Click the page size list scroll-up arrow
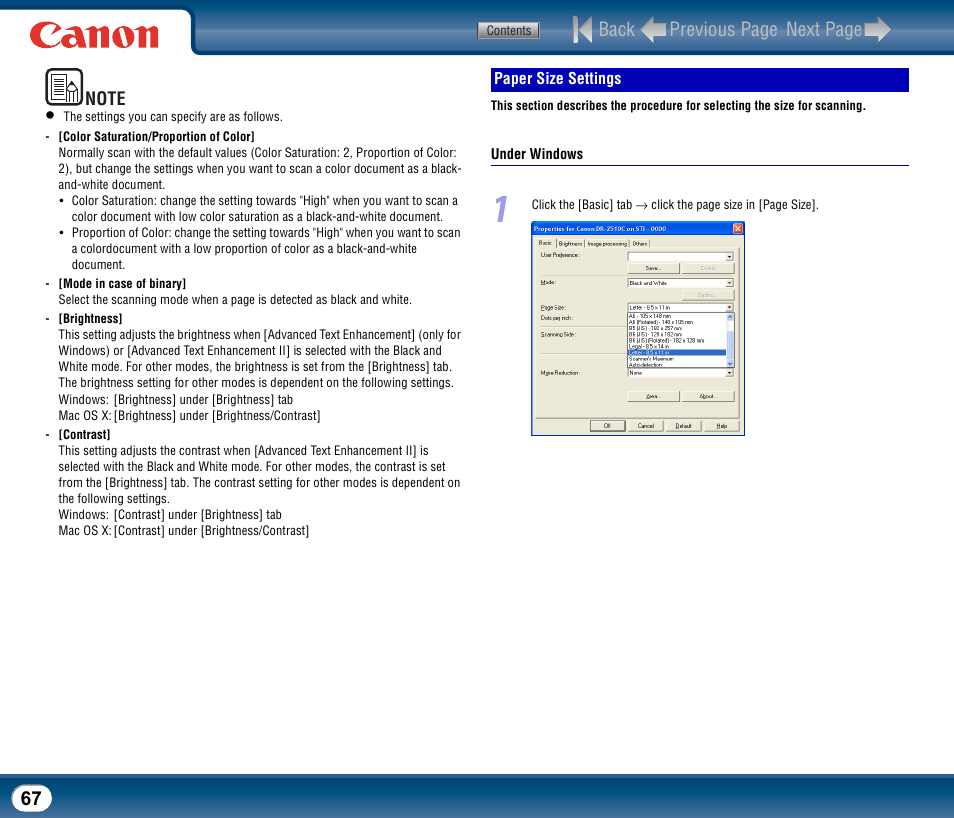Screen dimensions: 954x818 click(730, 316)
